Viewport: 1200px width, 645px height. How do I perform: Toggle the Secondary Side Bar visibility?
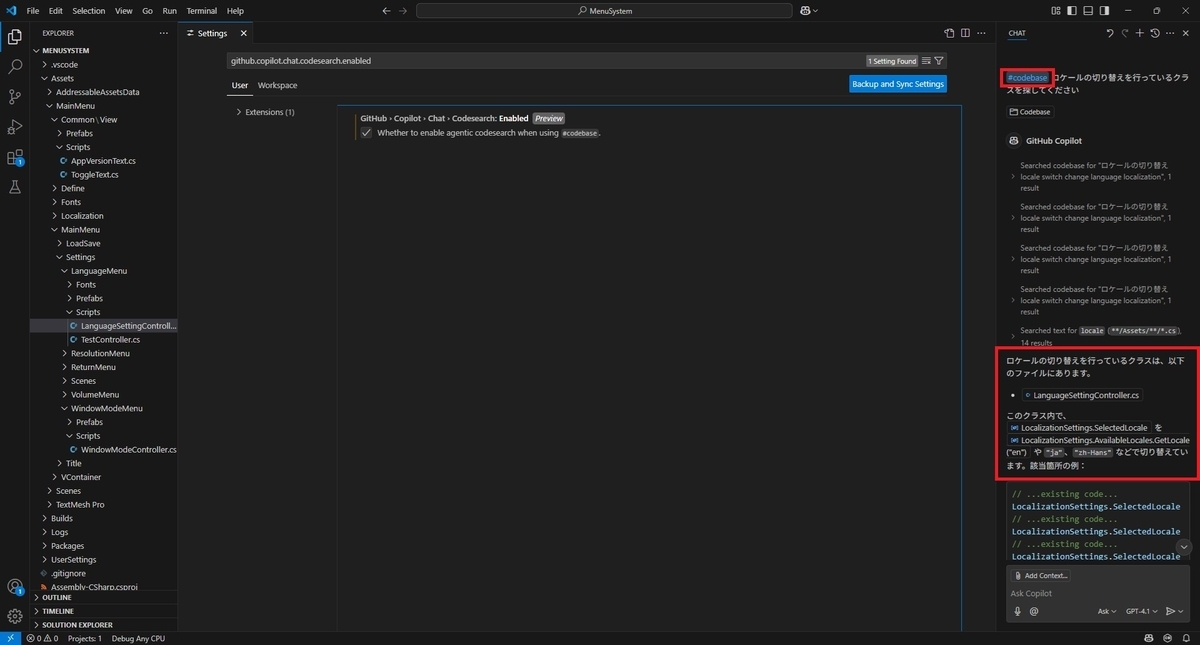[x=1105, y=10]
